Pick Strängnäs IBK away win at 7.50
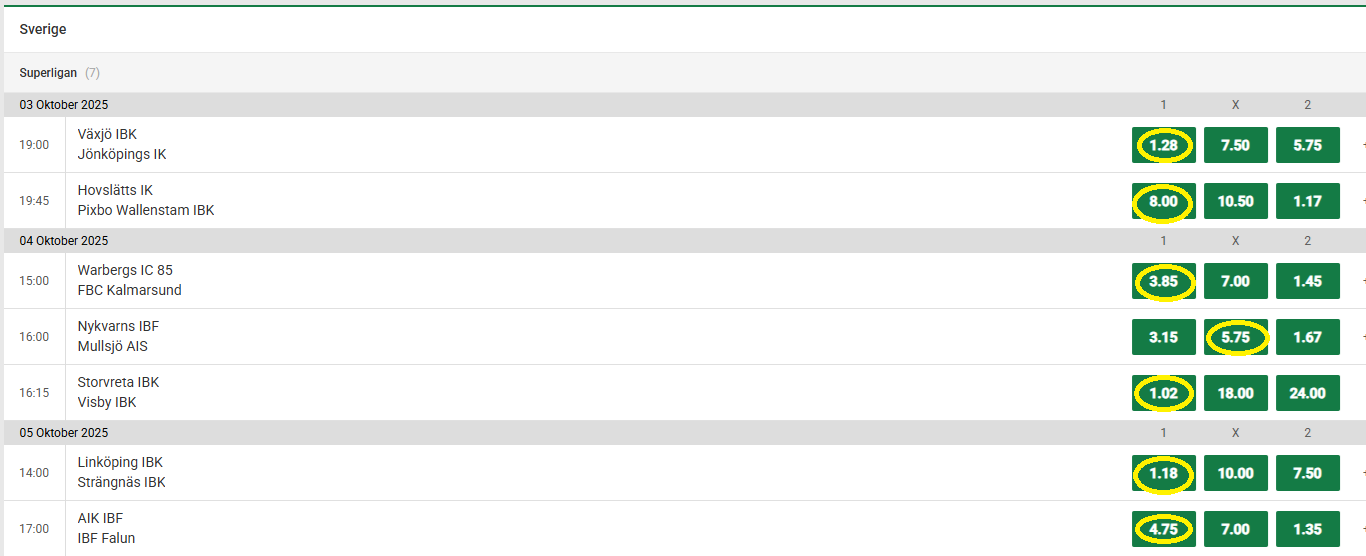 (1307, 473)
